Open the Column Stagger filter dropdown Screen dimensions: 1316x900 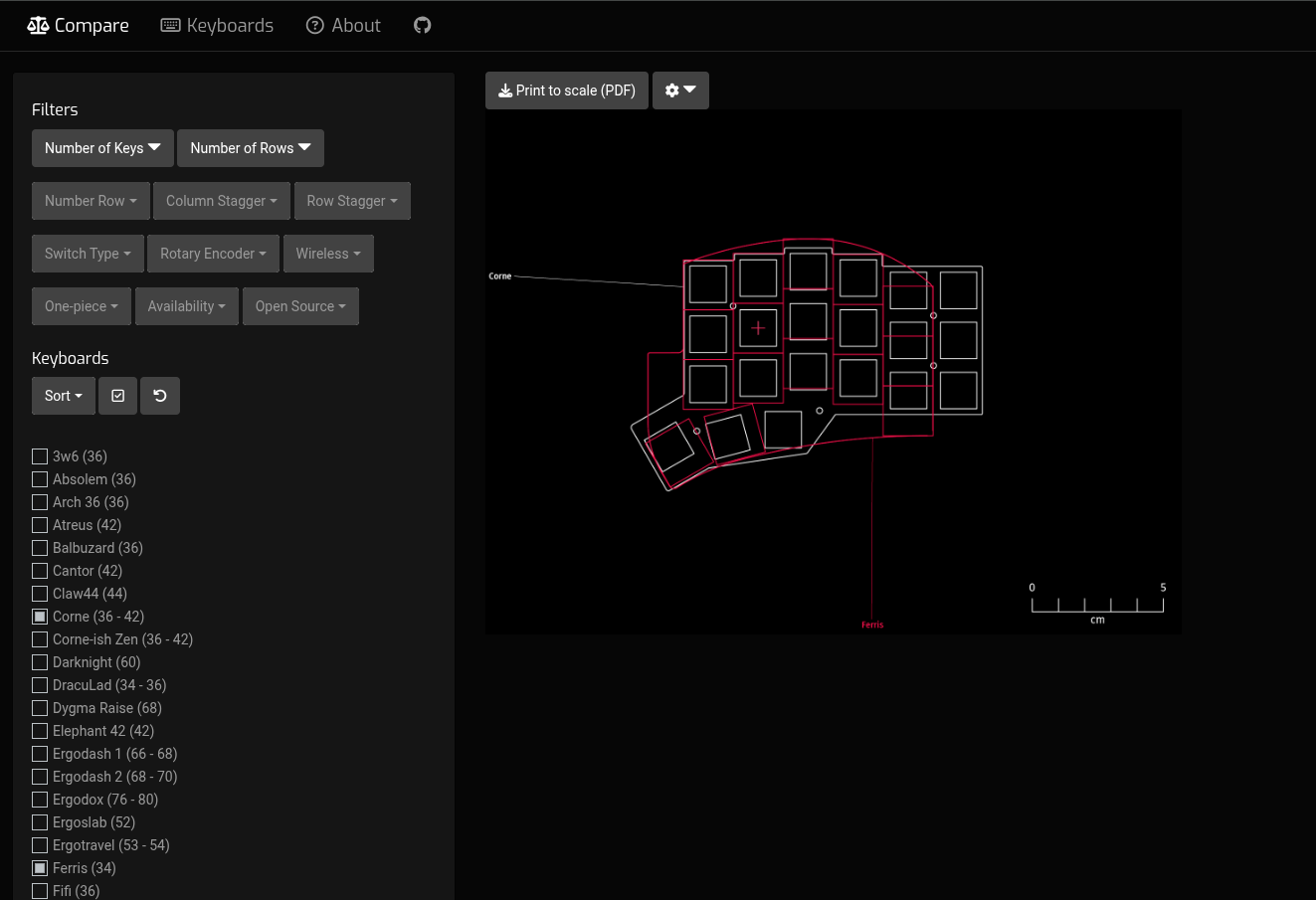tap(221, 201)
